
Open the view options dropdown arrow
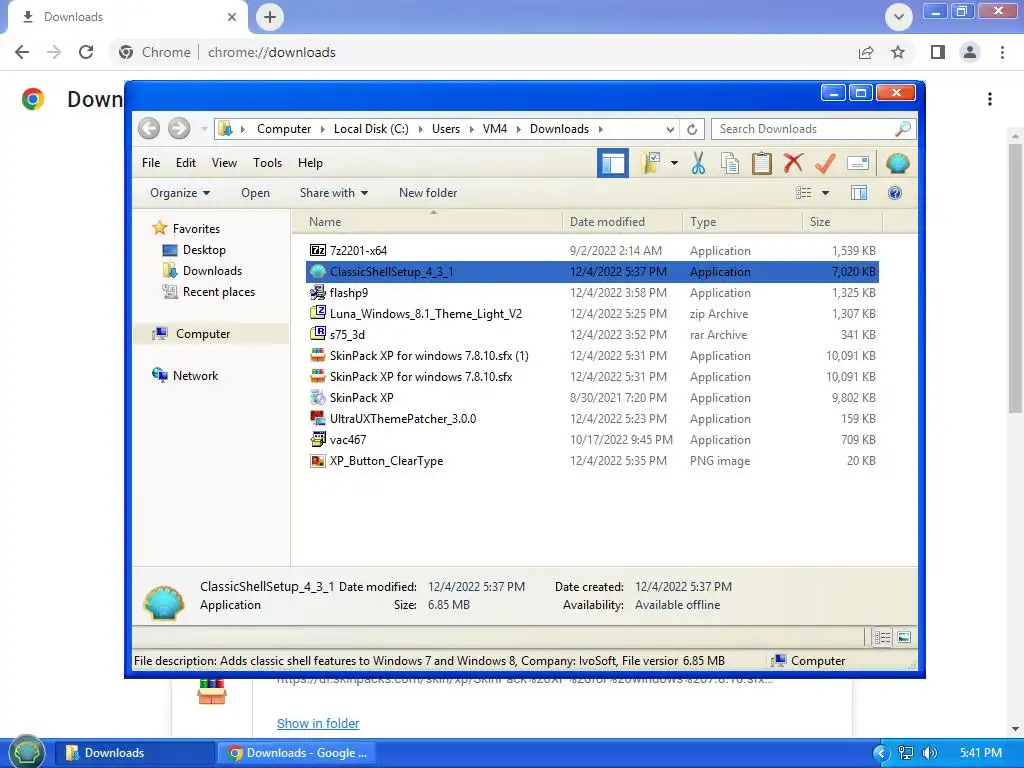point(825,193)
